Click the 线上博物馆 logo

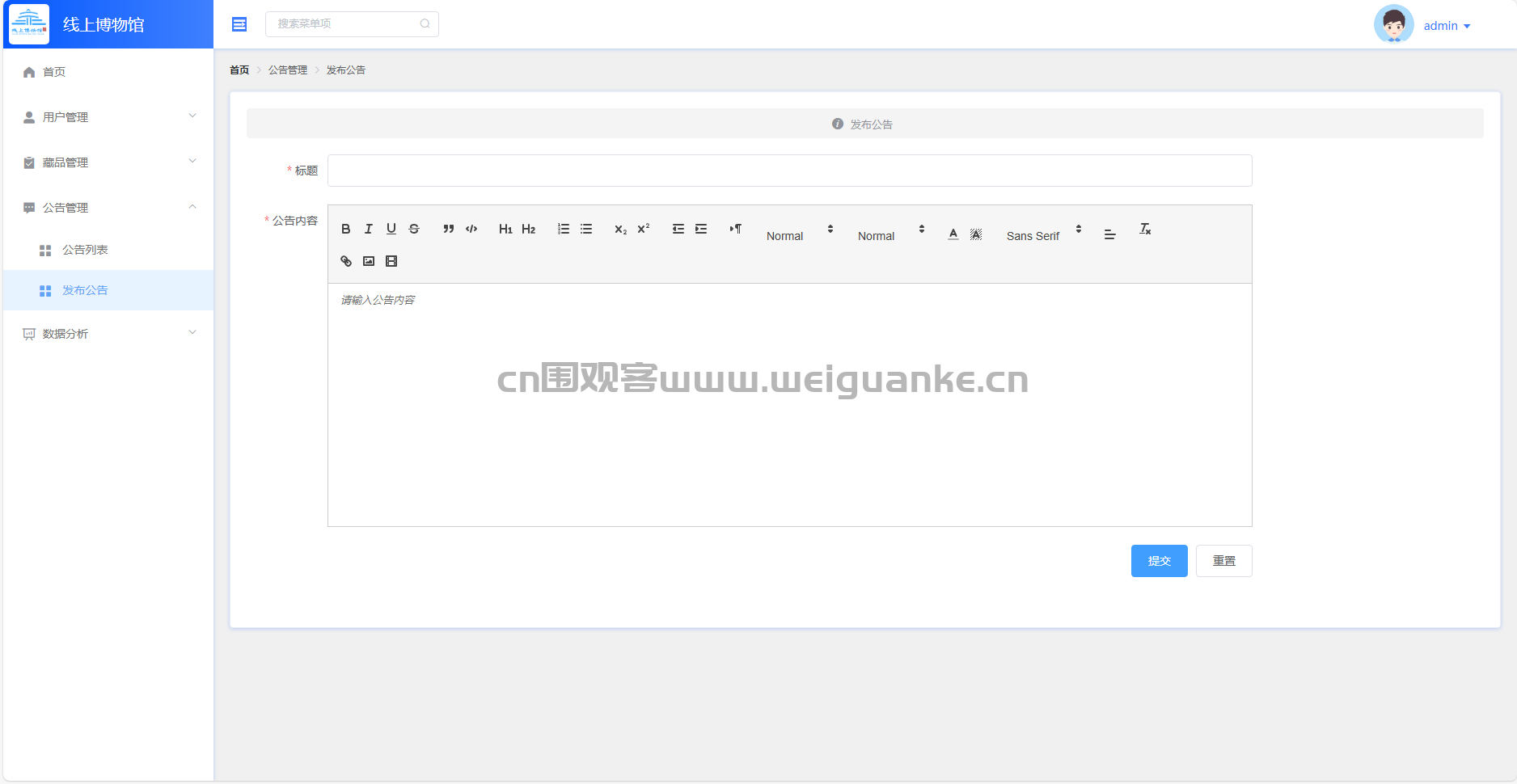[x=29, y=24]
